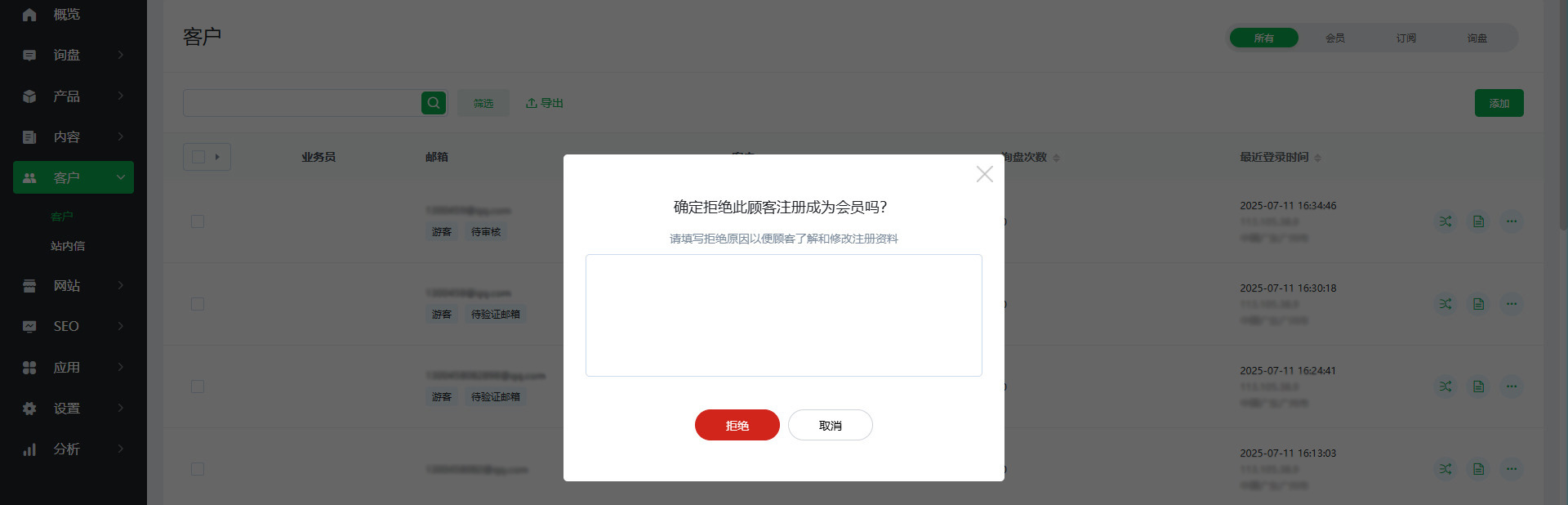Screen dimensions: 1568x505
Task: Toggle the select-all checkbox in table header
Action: 198,157
